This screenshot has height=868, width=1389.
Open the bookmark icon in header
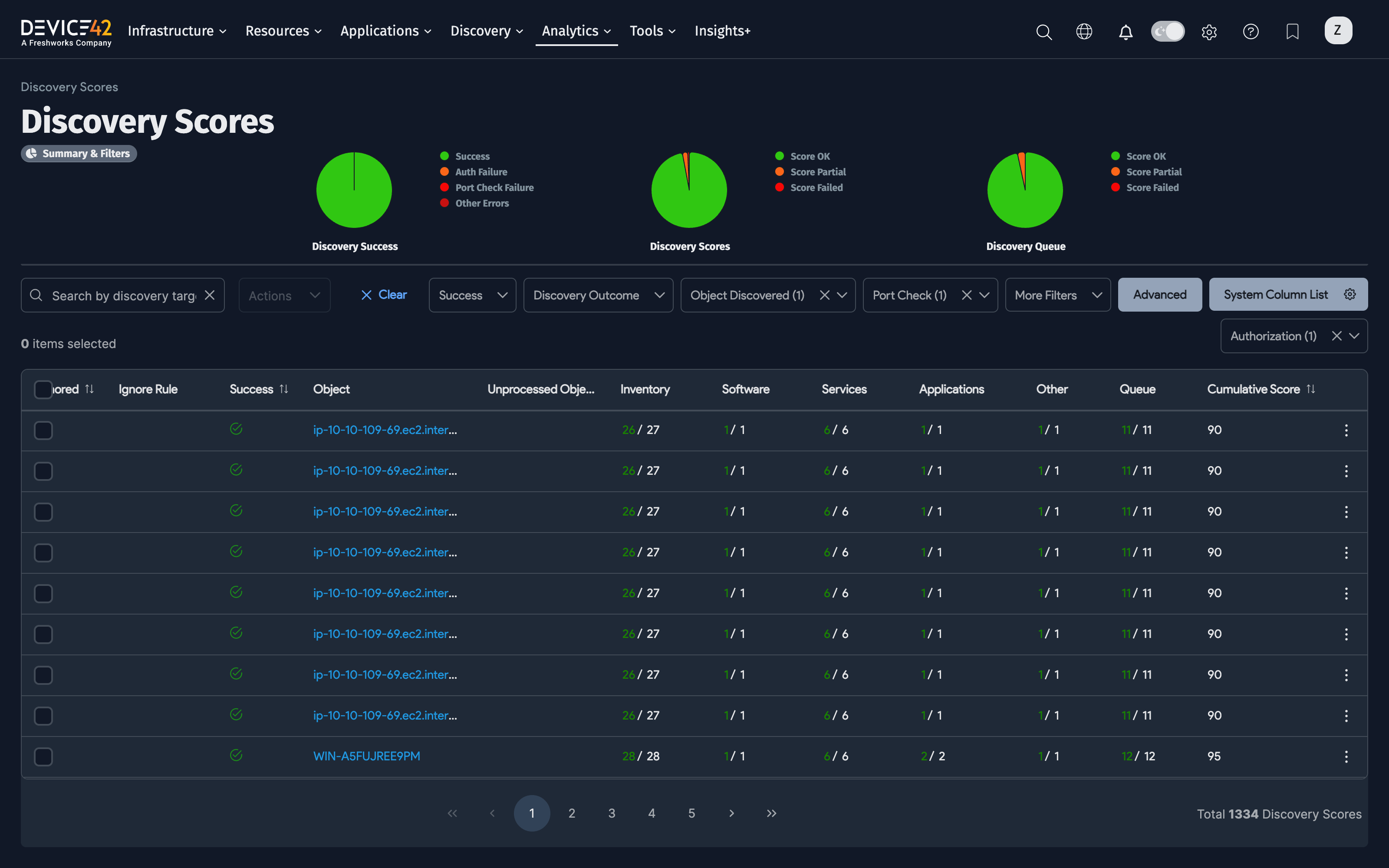1292,32
